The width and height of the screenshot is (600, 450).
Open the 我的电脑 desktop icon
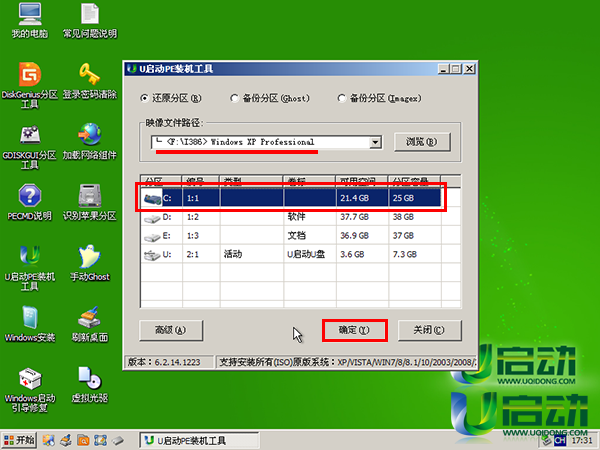coord(30,20)
